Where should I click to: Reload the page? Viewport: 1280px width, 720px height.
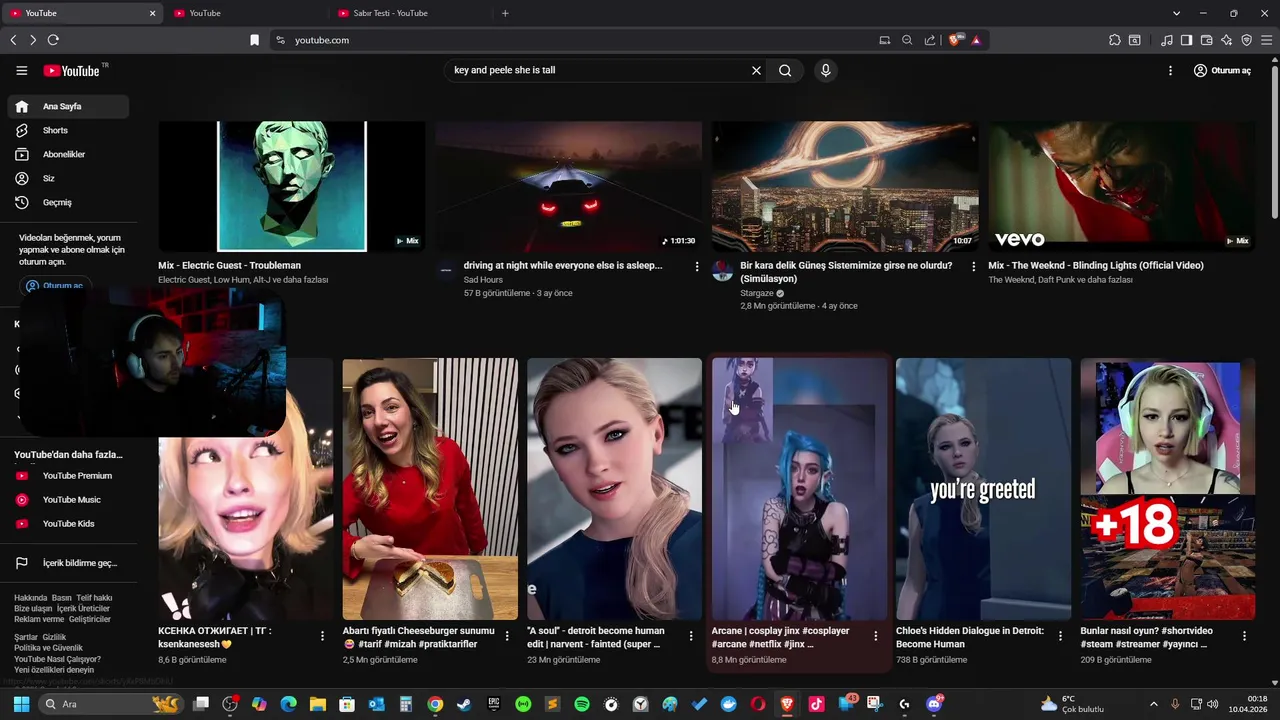click(x=53, y=40)
